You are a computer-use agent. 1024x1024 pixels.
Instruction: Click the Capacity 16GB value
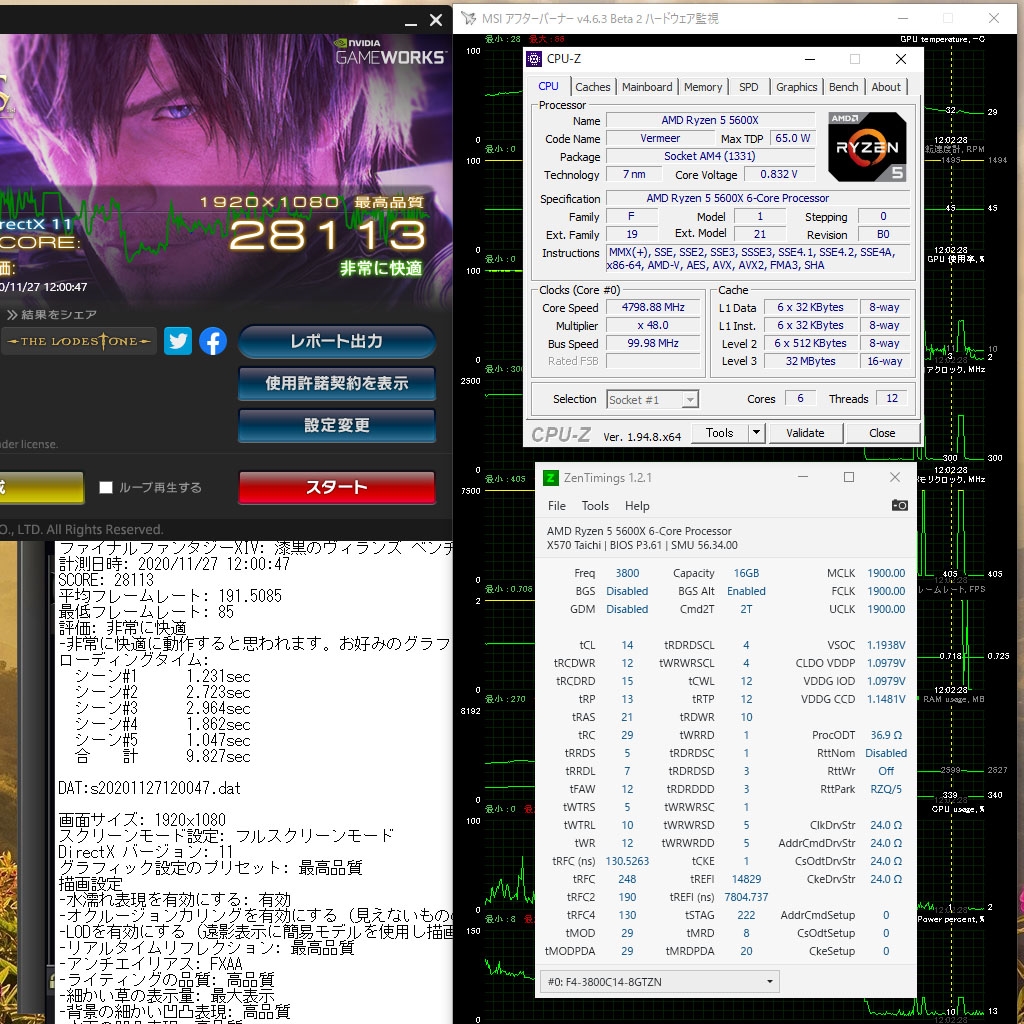746,573
